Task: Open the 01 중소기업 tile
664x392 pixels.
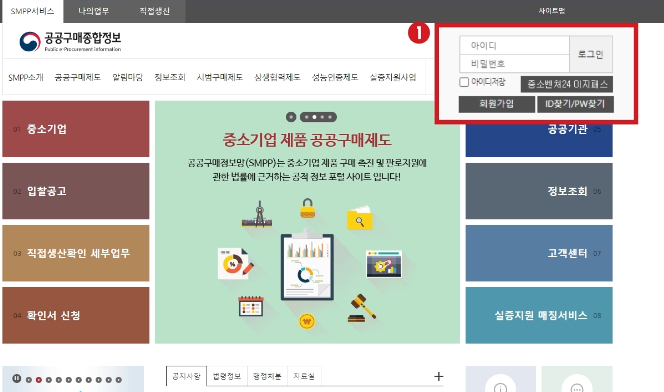Action: pyautogui.click(x=76, y=129)
